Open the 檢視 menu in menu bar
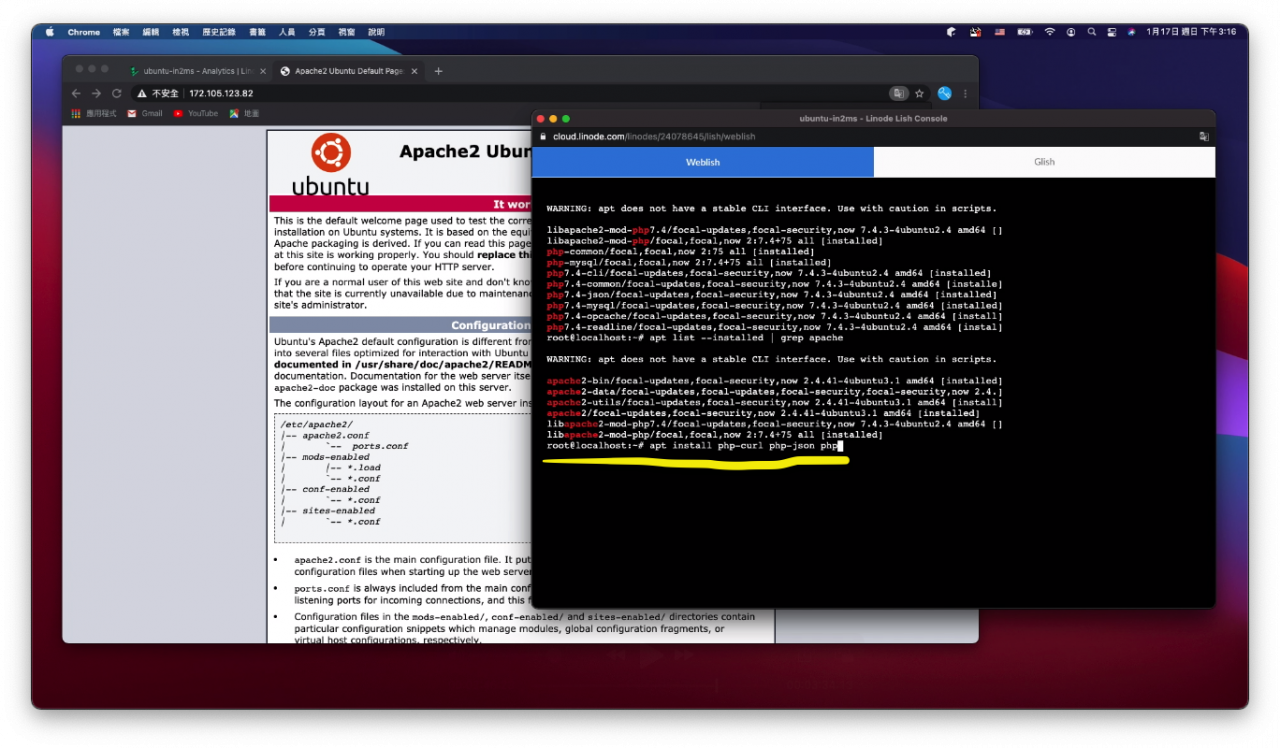This screenshot has height=748, width=1280. tap(181, 32)
